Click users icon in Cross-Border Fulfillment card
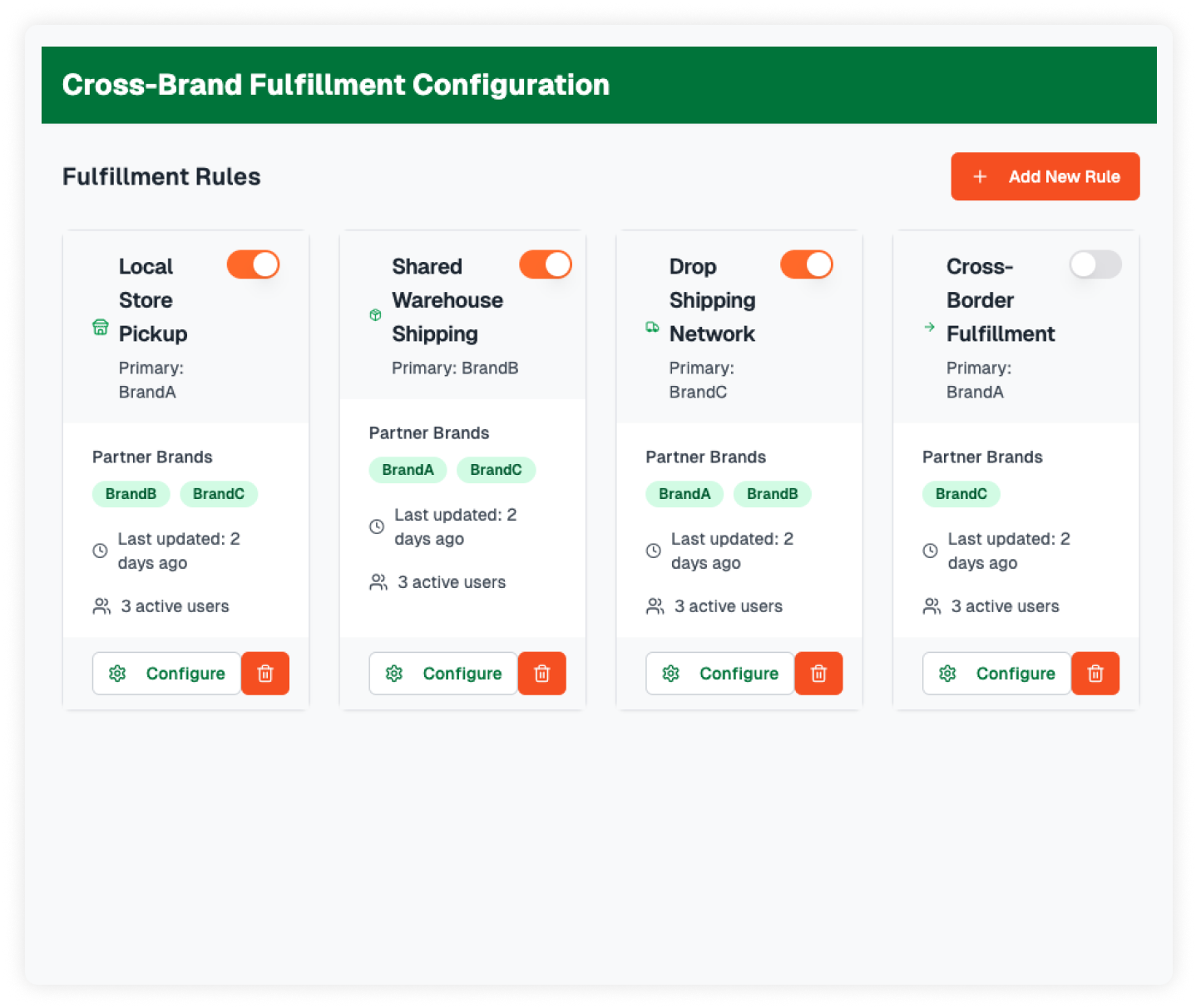 pos(932,606)
